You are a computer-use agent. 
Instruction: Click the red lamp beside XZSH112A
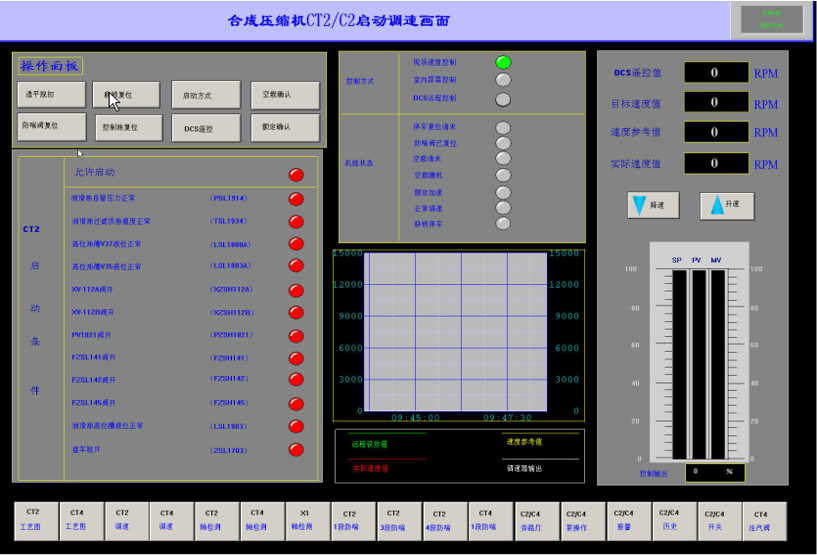point(296,289)
